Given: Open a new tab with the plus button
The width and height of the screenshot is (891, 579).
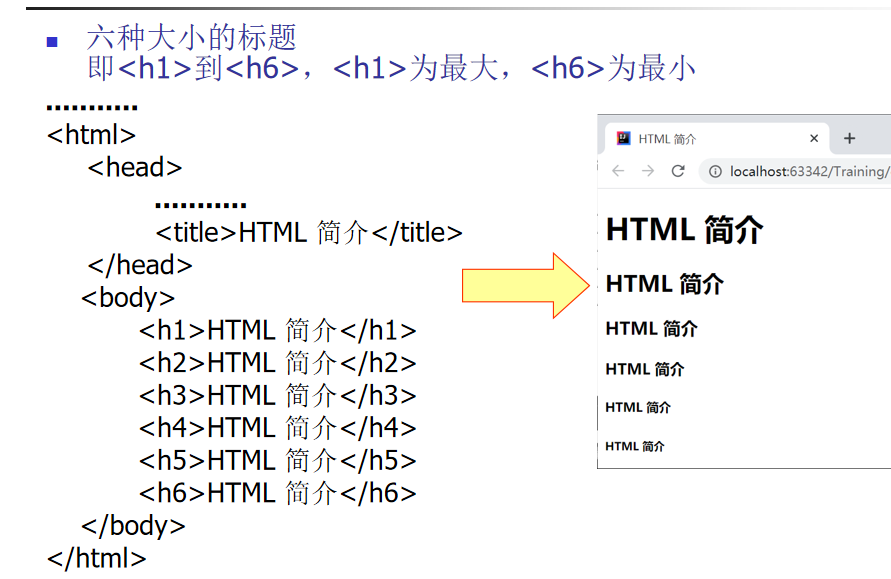Looking at the screenshot, I should click(x=850, y=137).
